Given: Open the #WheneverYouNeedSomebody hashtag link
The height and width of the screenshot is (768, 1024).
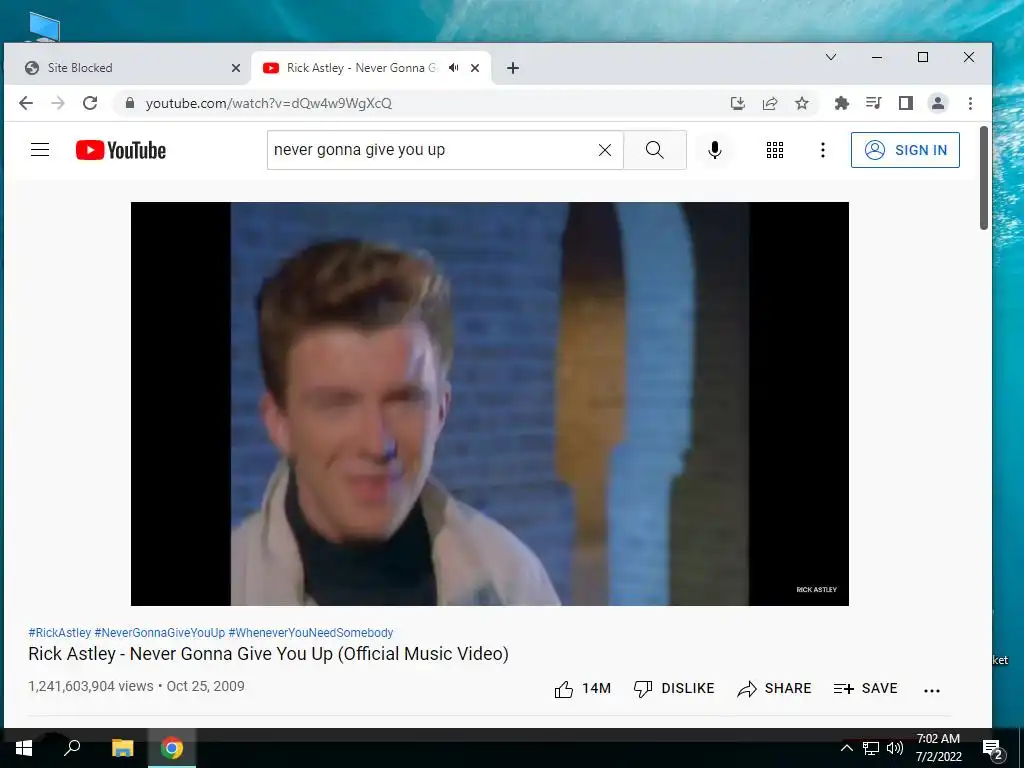Looking at the screenshot, I should point(311,633).
